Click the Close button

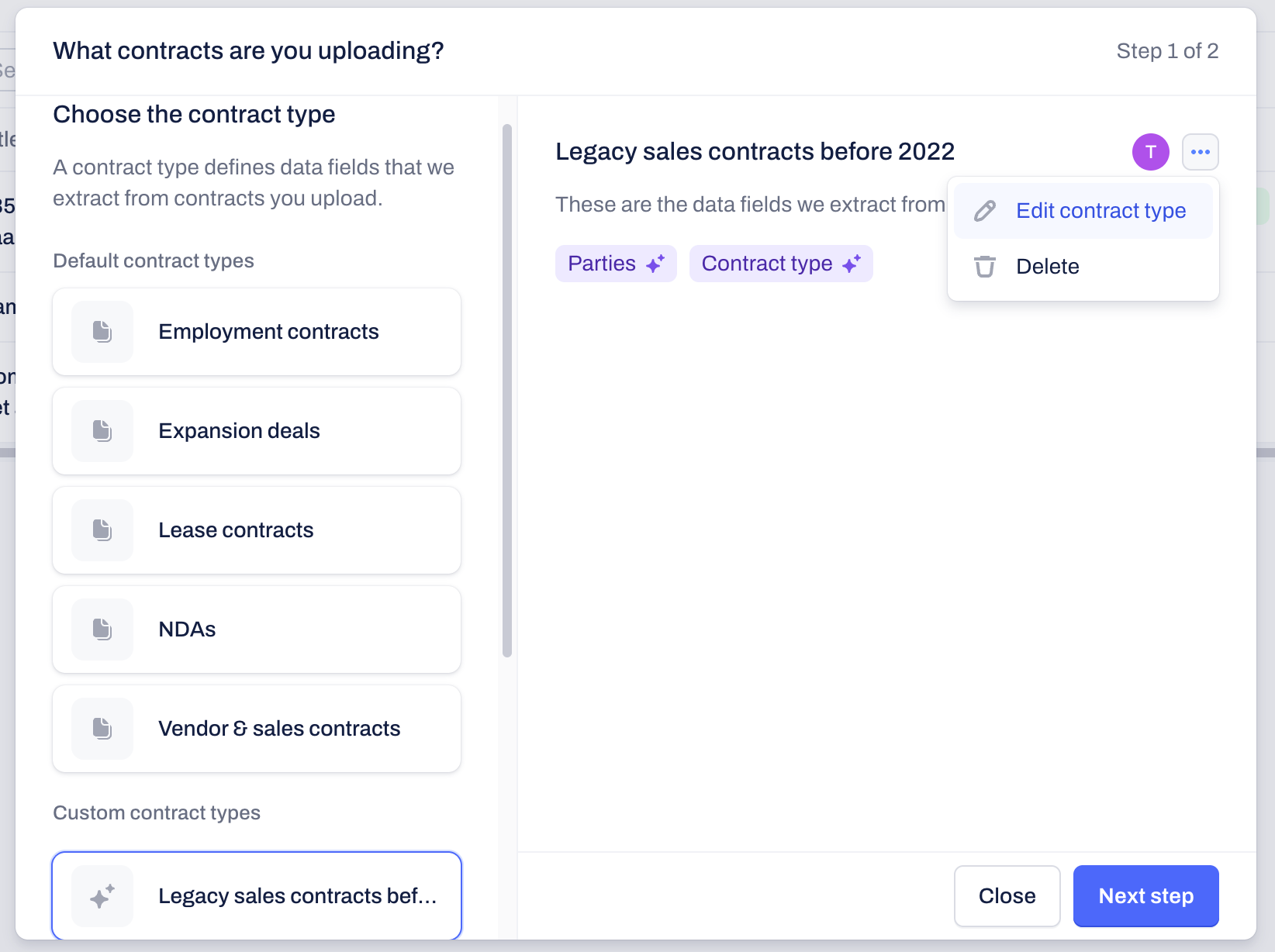1007,896
